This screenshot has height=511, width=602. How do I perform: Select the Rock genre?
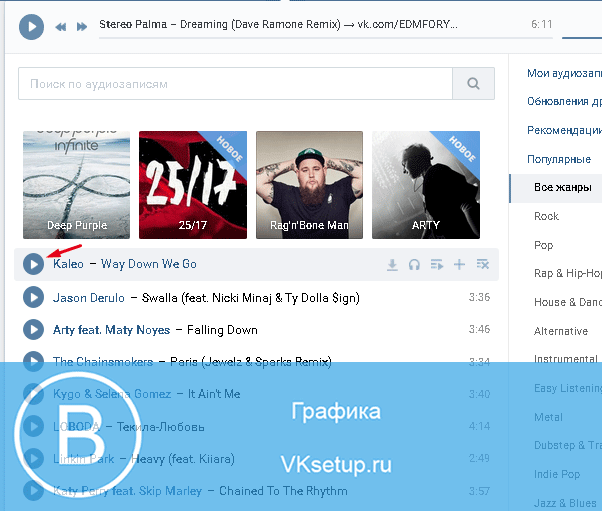(546, 216)
